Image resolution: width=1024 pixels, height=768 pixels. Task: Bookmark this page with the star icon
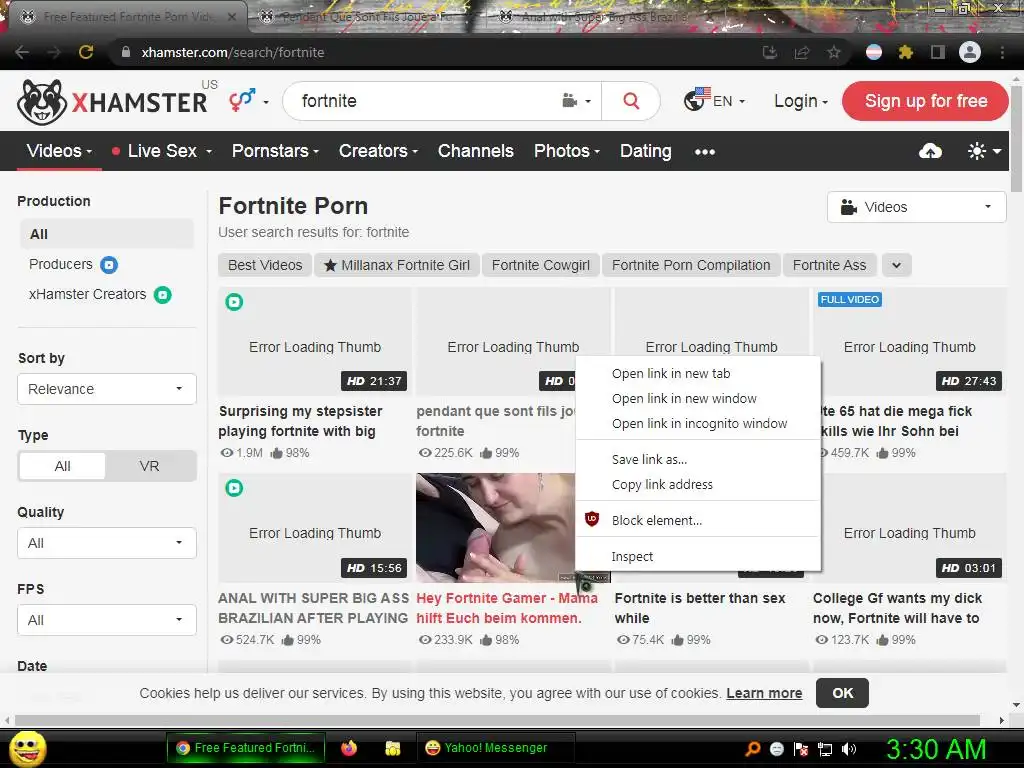click(834, 52)
